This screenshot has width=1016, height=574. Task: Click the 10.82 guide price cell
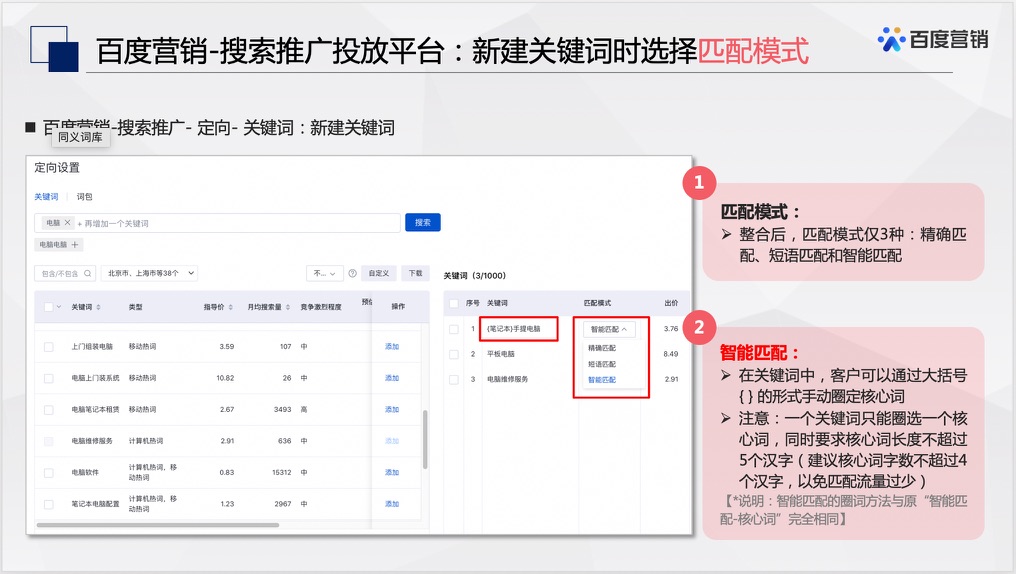click(225, 378)
